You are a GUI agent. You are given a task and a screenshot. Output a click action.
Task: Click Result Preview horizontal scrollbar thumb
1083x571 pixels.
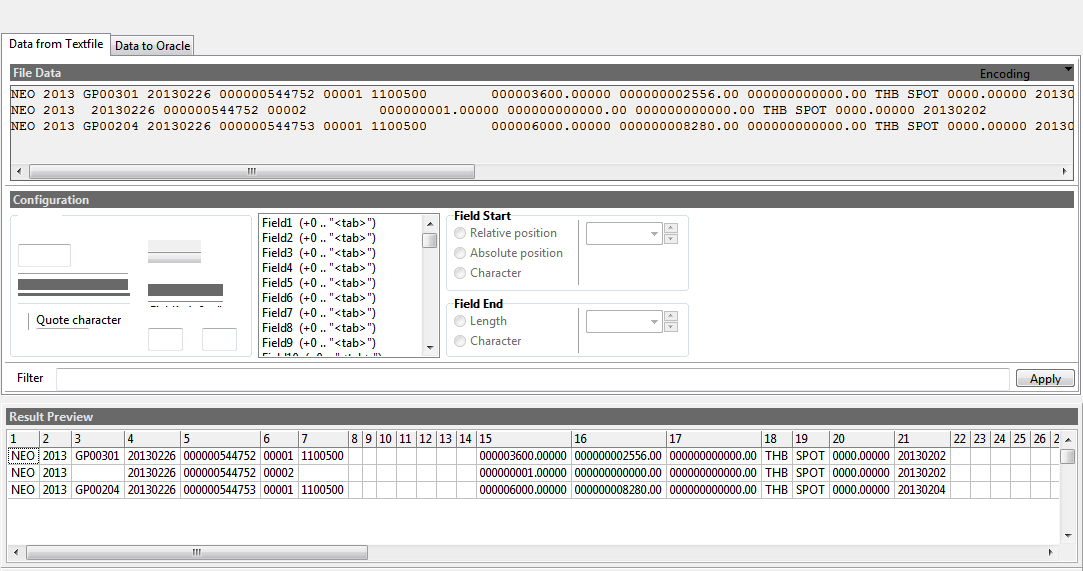pyautogui.click(x=196, y=552)
